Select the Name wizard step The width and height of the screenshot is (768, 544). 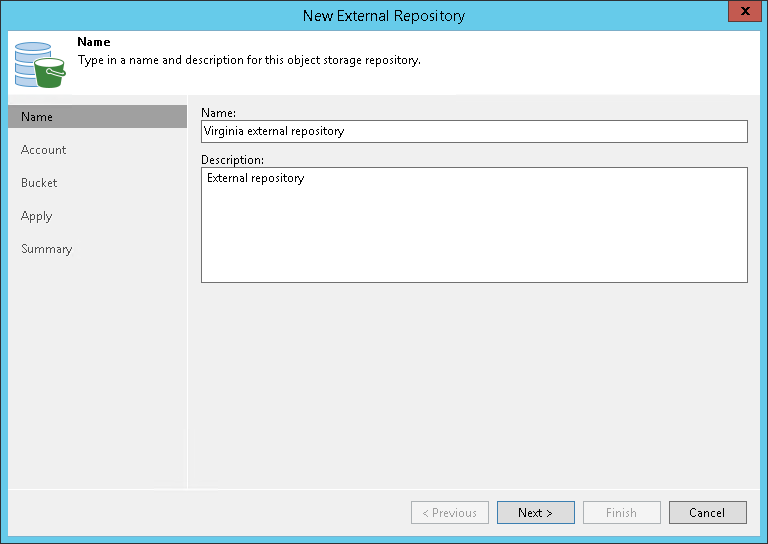click(97, 117)
